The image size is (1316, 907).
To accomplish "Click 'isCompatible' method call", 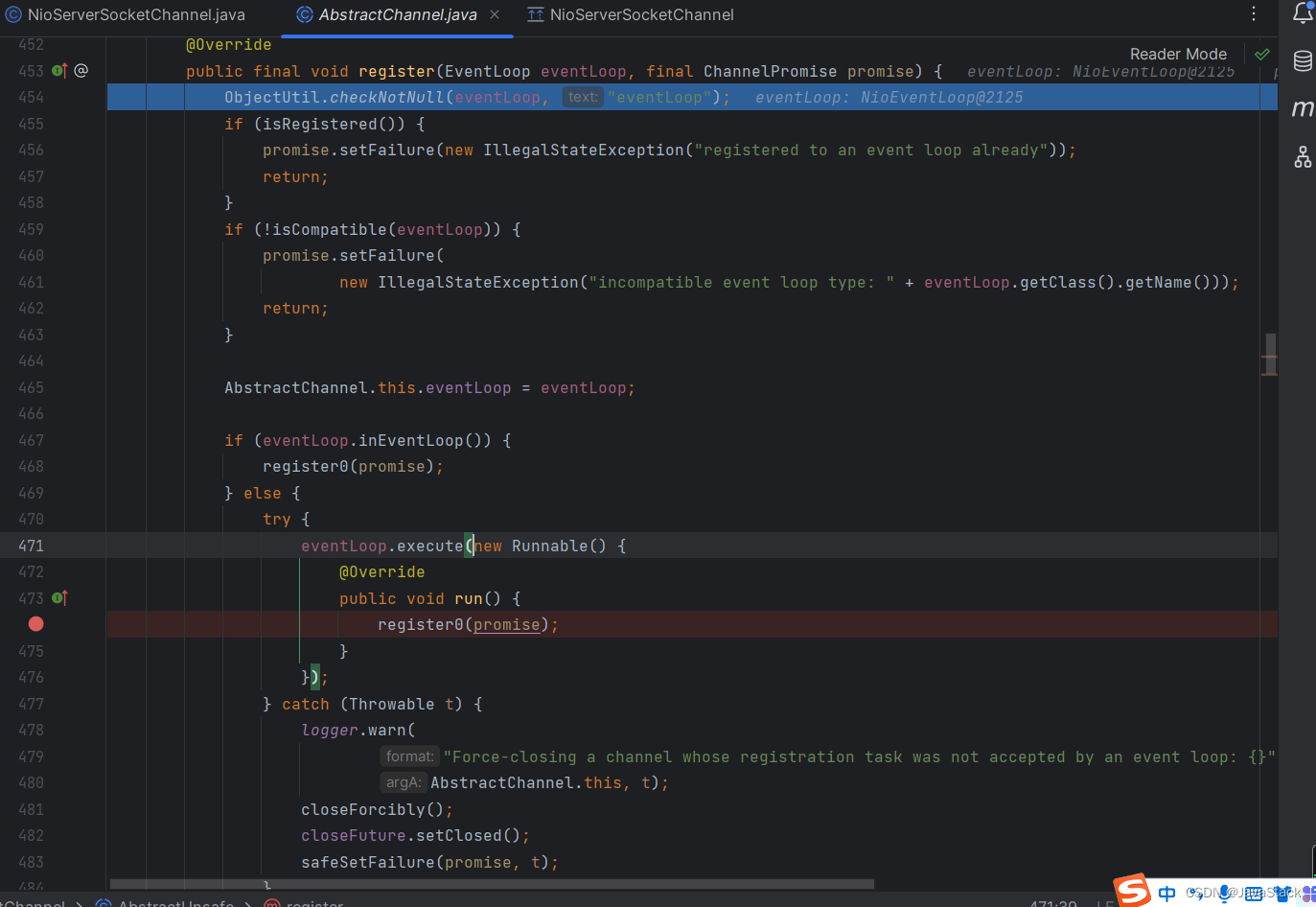I will [330, 229].
